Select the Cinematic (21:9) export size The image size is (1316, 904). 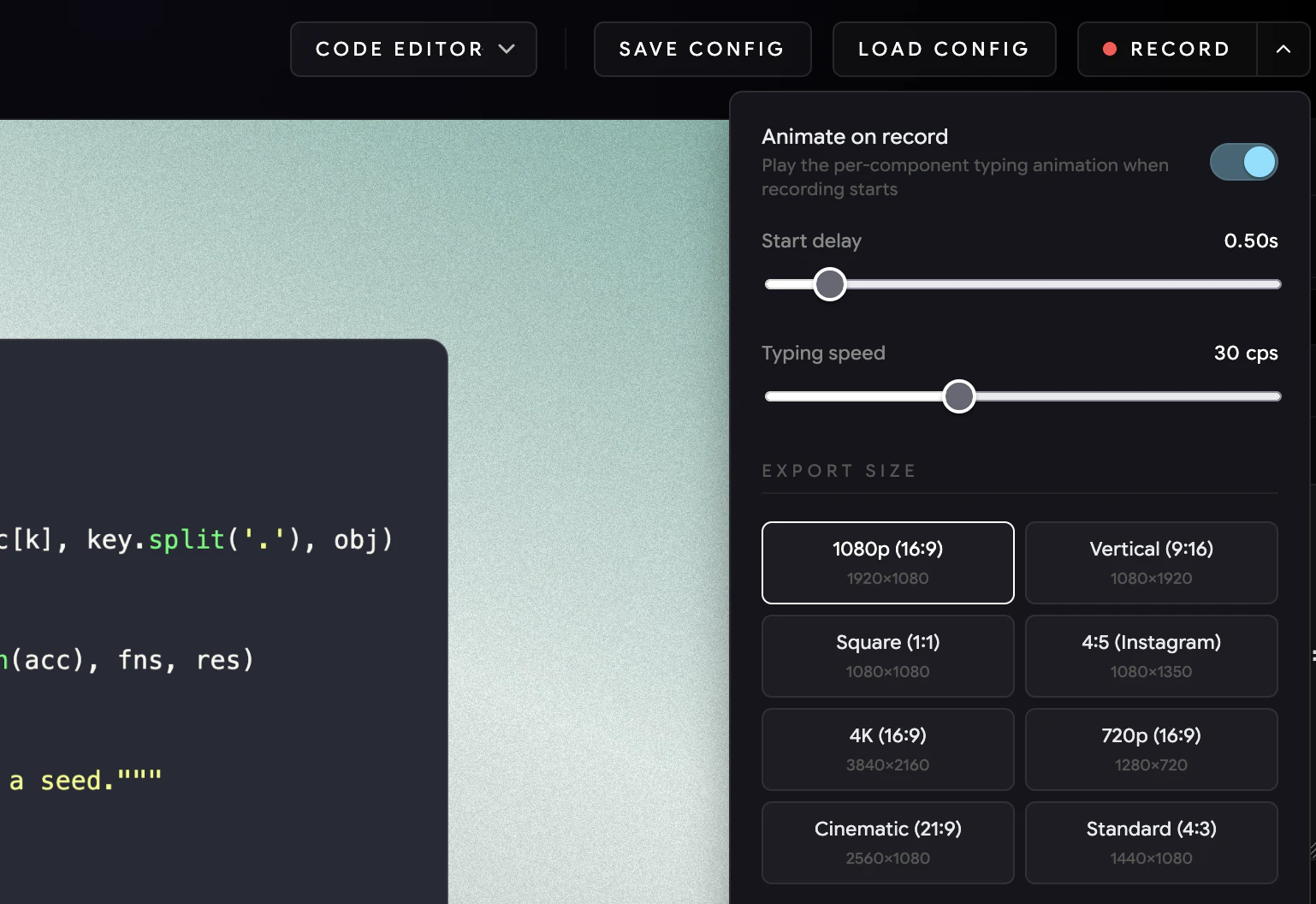pyautogui.click(x=888, y=842)
